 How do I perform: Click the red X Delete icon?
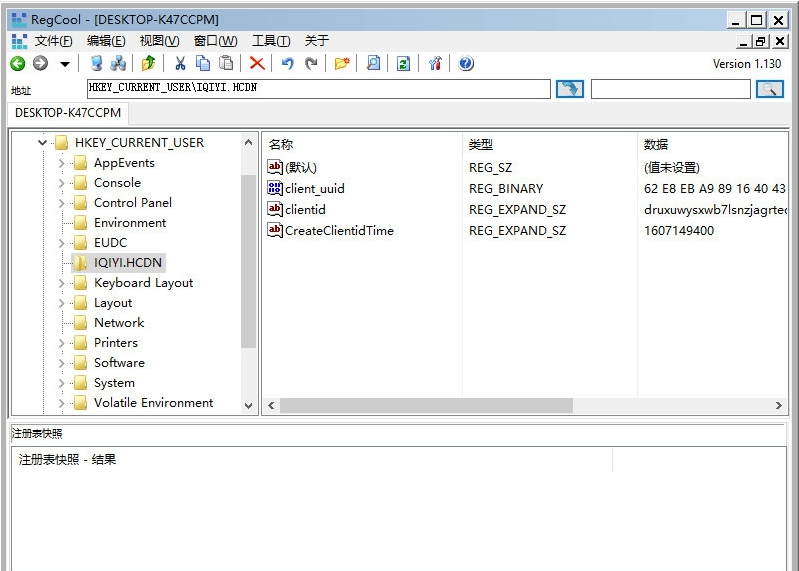coord(257,64)
